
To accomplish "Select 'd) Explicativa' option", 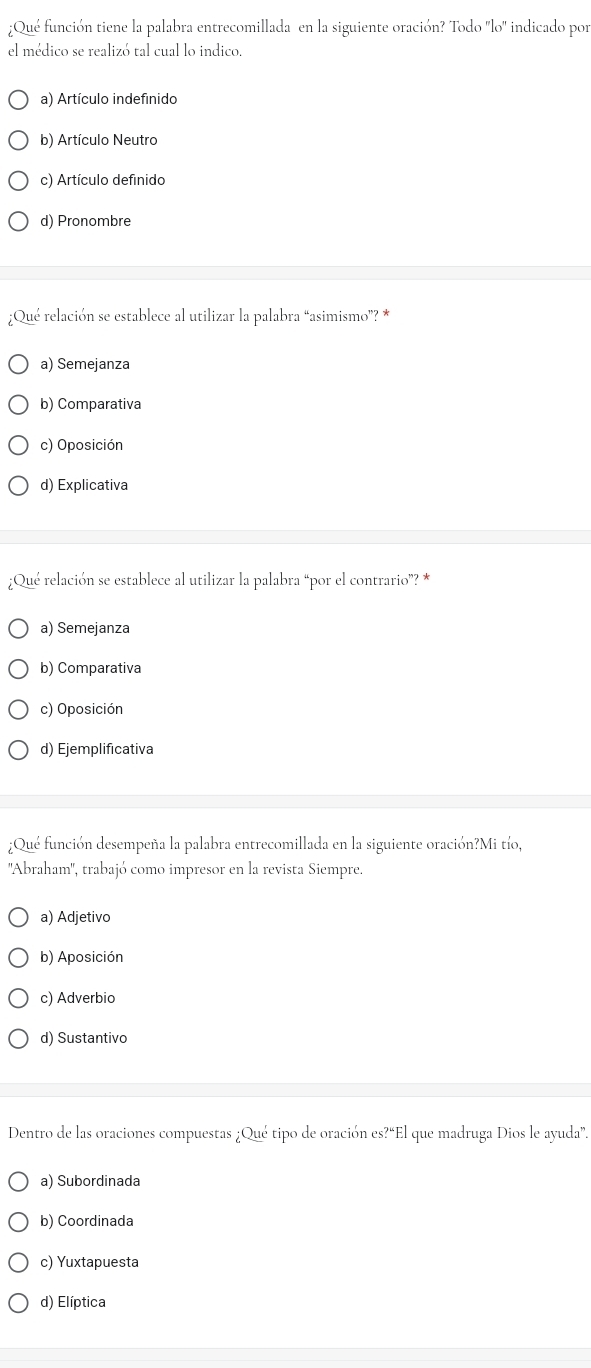I will click(x=19, y=486).
